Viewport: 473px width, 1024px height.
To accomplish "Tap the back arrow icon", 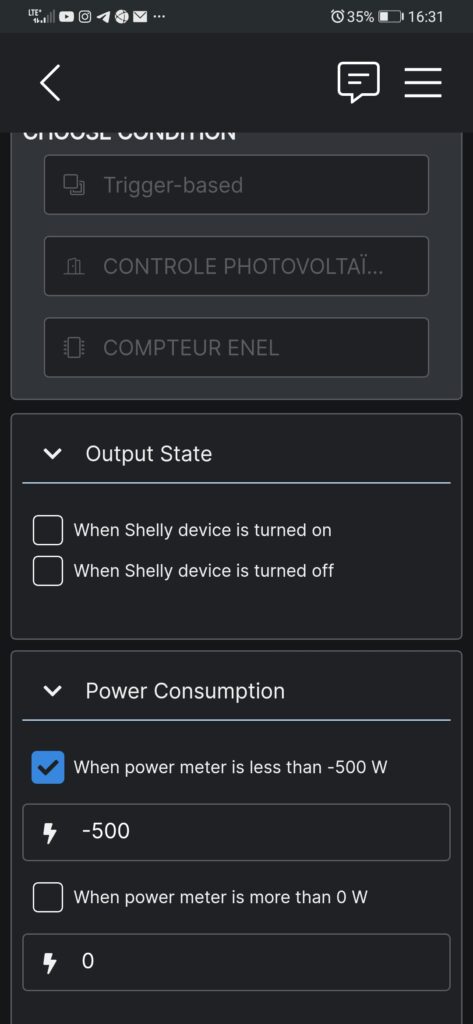I will (50, 83).
